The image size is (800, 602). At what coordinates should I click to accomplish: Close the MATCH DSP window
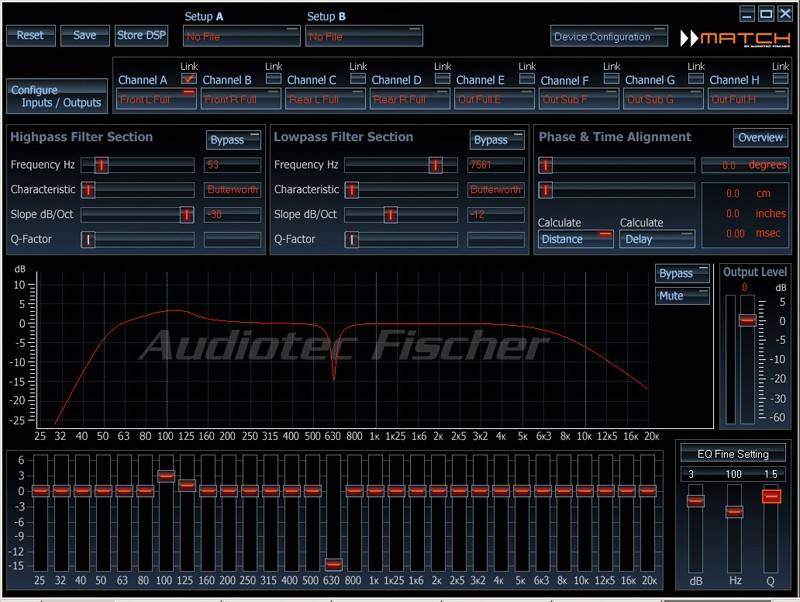tap(785, 14)
